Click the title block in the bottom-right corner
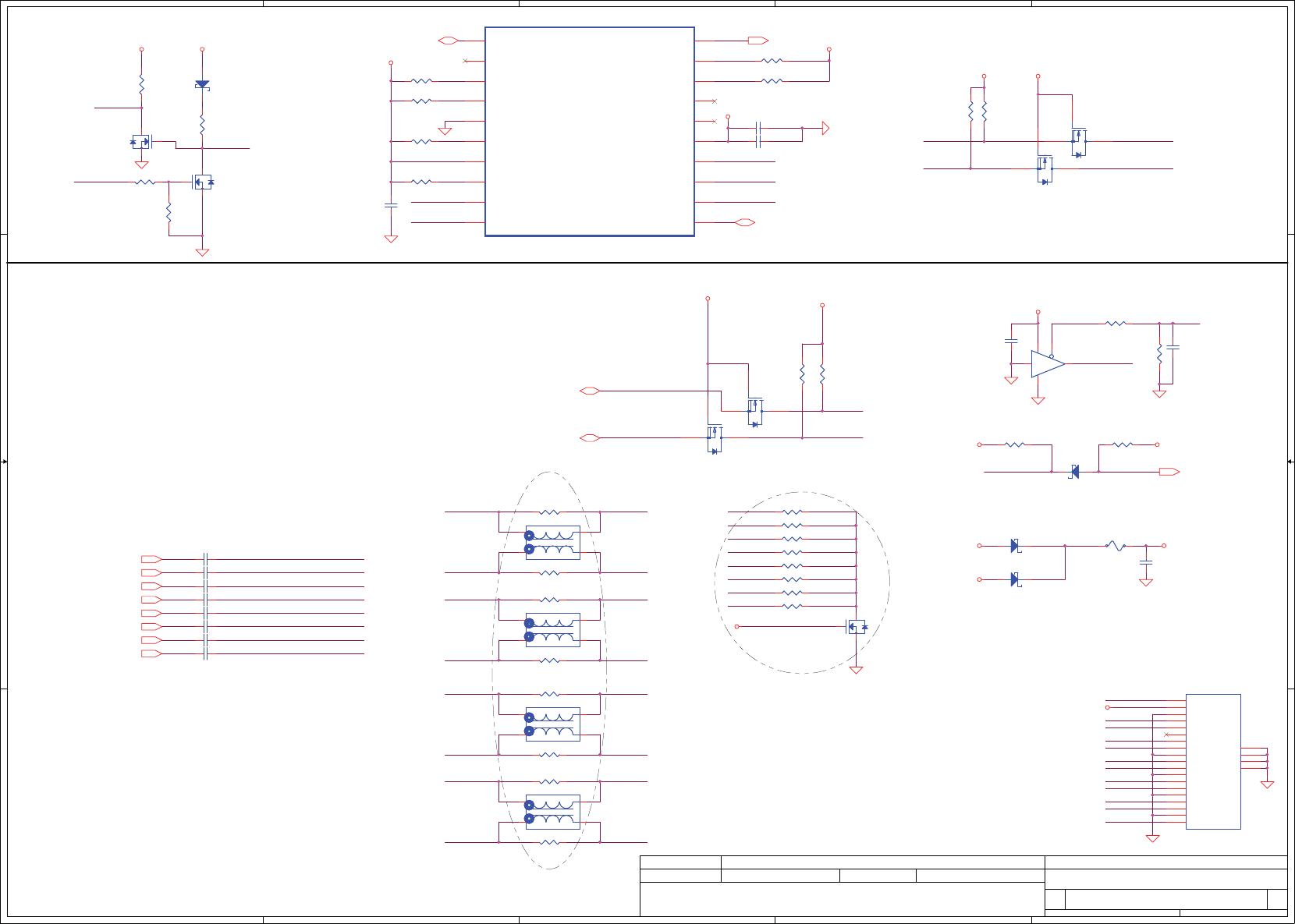 click(963, 886)
